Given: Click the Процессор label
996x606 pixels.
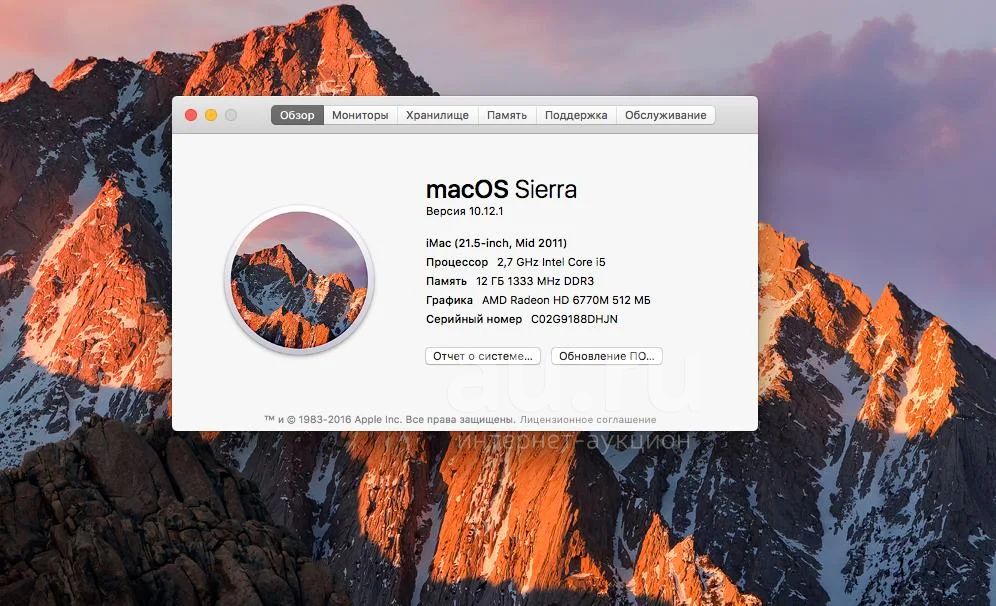Looking at the screenshot, I should coord(457,262).
